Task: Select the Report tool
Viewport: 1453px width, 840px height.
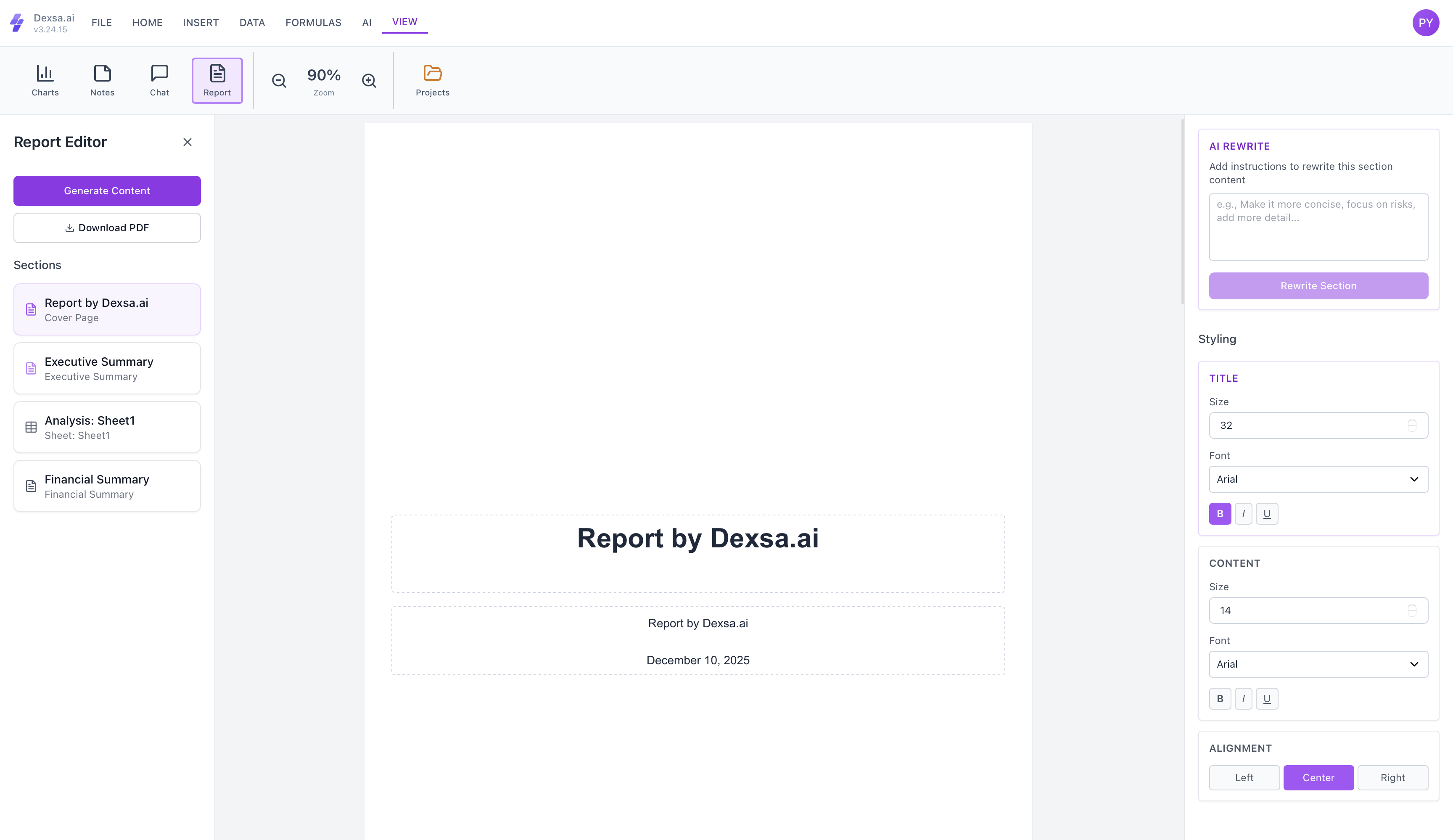Action: (217, 80)
